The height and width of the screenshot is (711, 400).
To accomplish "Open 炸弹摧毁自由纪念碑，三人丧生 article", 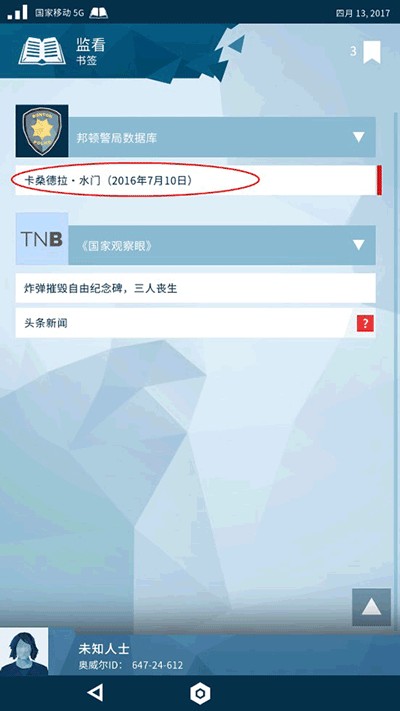I will [196, 288].
